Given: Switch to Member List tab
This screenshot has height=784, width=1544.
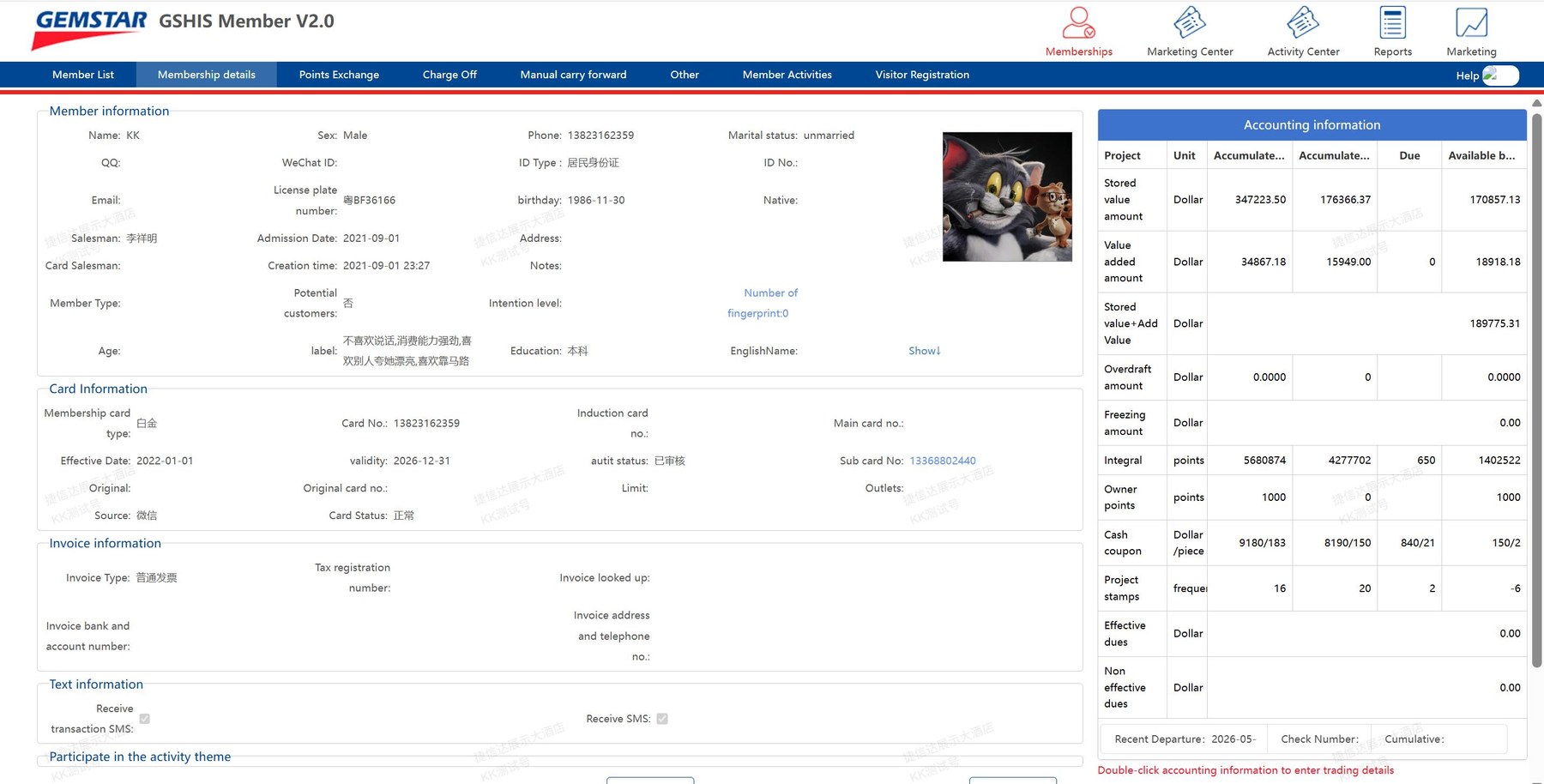Looking at the screenshot, I should [x=83, y=75].
